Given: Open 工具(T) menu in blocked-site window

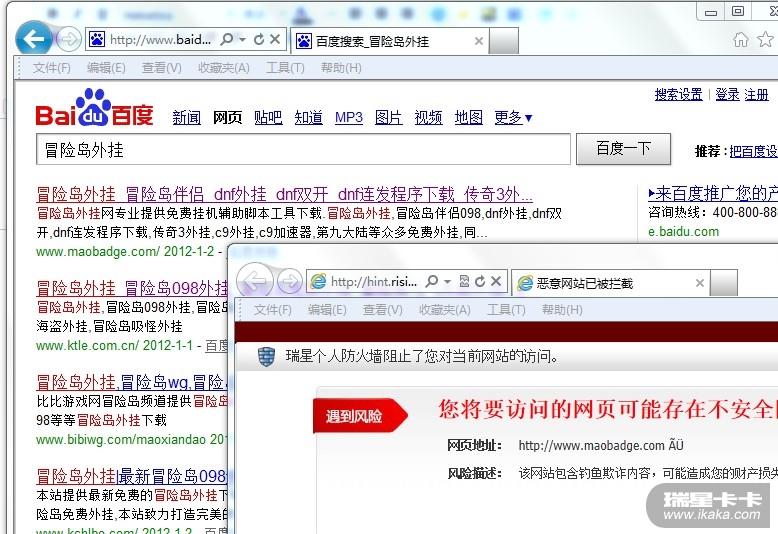Looking at the screenshot, I should (506, 310).
